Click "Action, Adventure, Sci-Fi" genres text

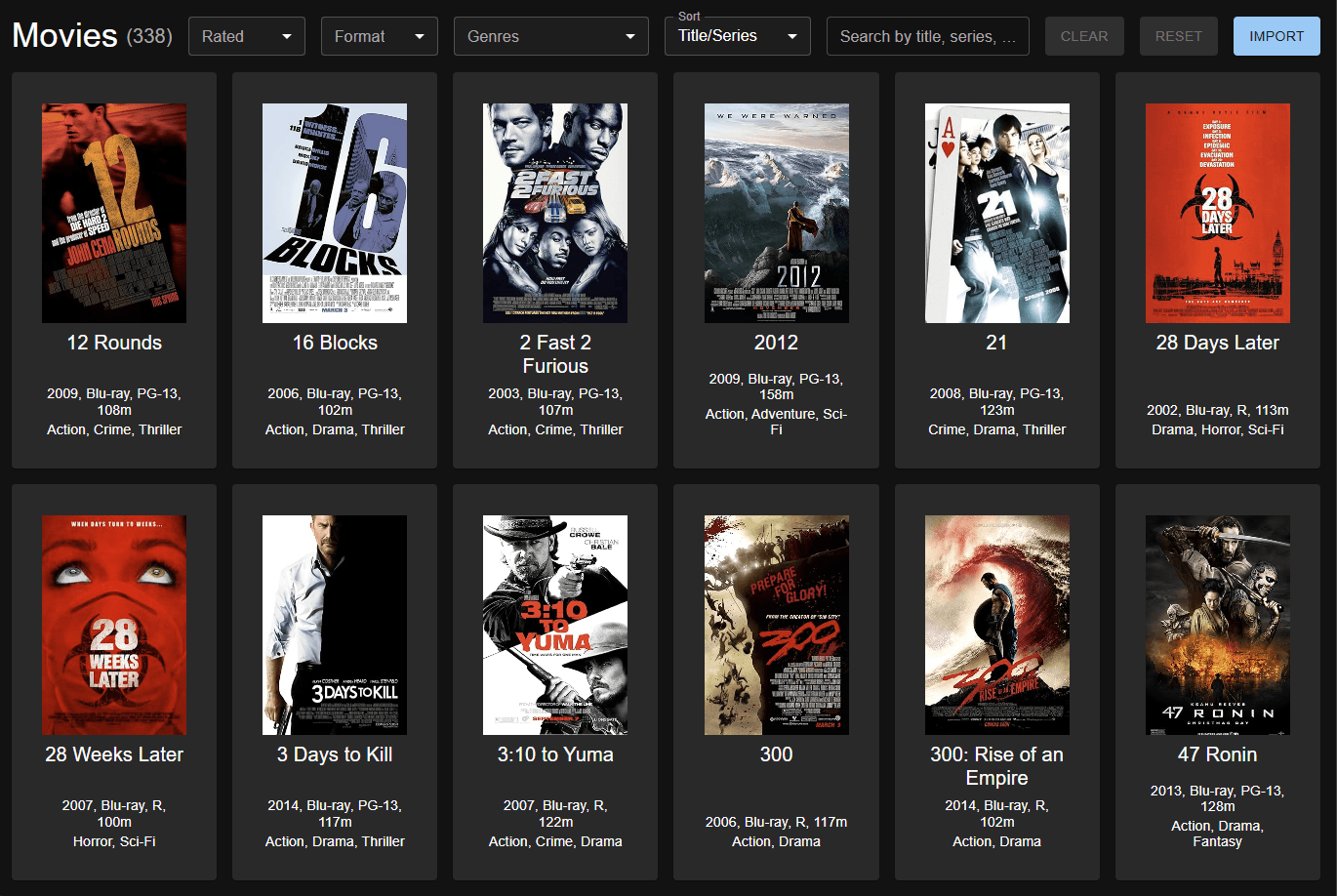776,422
